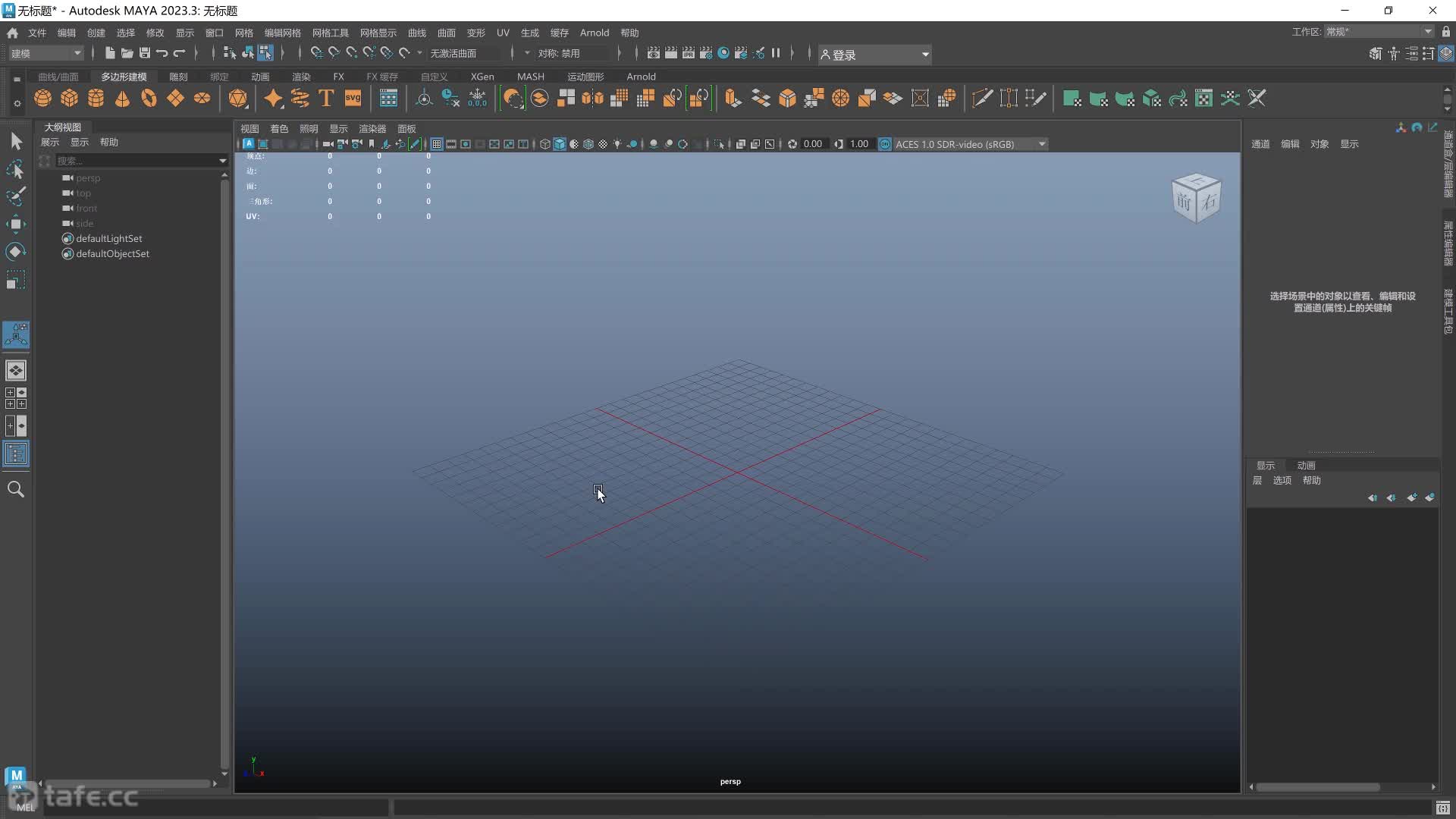Create a polygon cylinder from the shelf
1456x819 pixels.
click(x=96, y=99)
